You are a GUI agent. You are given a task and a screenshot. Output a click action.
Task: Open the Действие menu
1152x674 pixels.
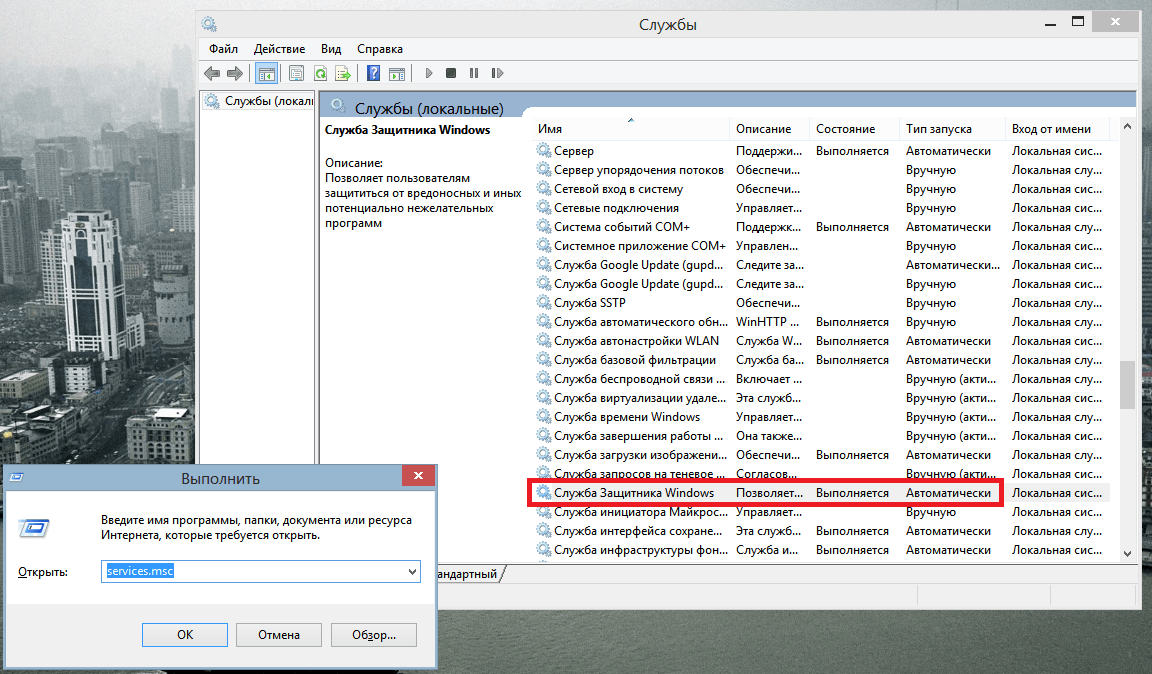tap(279, 48)
